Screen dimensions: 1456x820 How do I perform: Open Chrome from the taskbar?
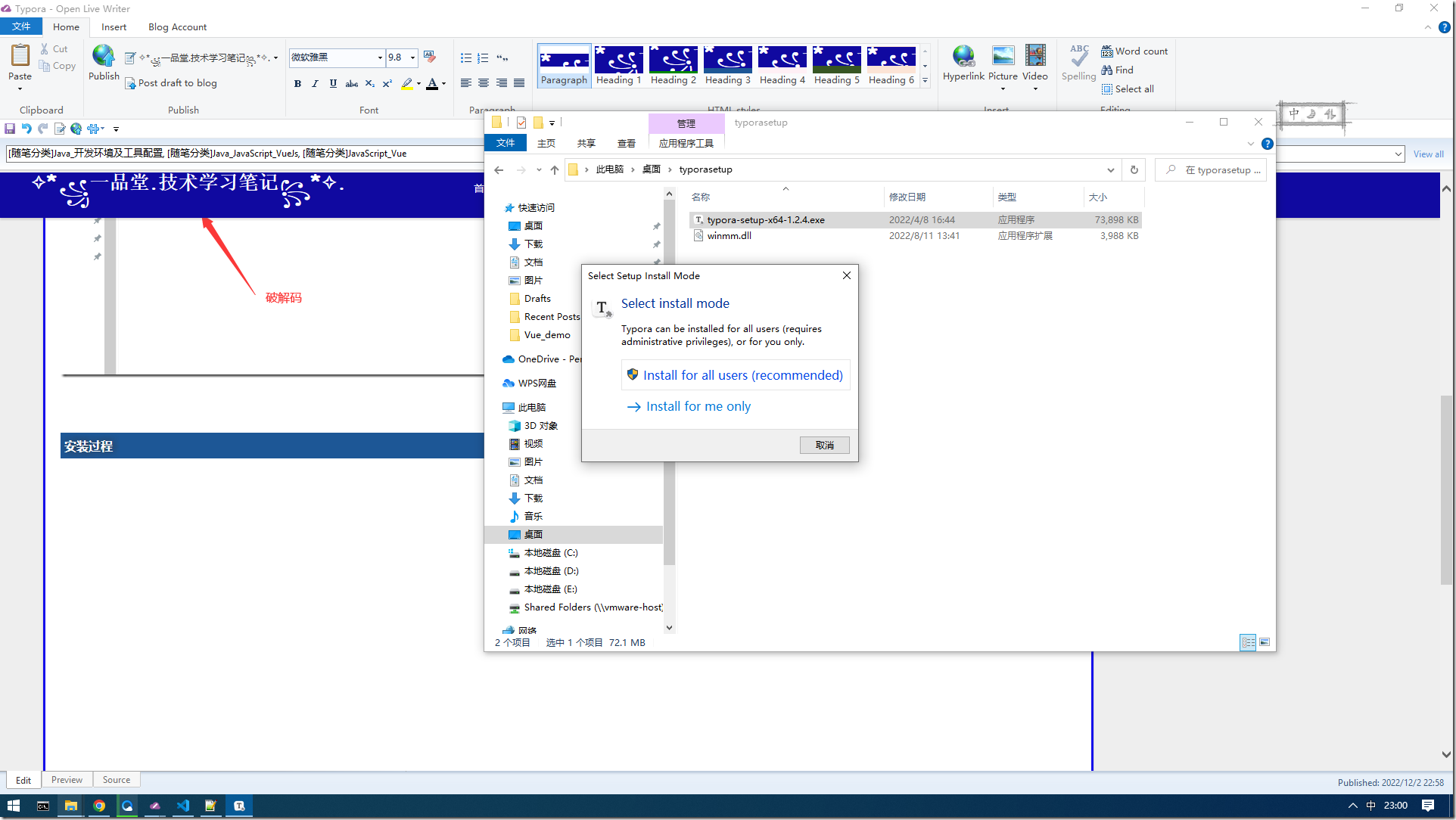(x=99, y=806)
